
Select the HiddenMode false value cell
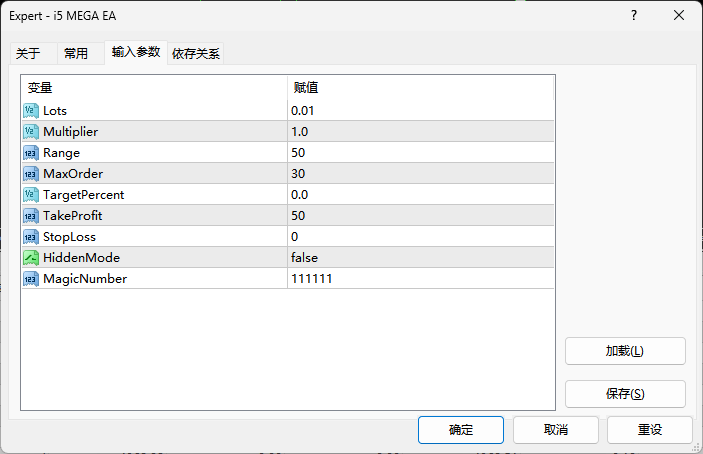point(420,257)
